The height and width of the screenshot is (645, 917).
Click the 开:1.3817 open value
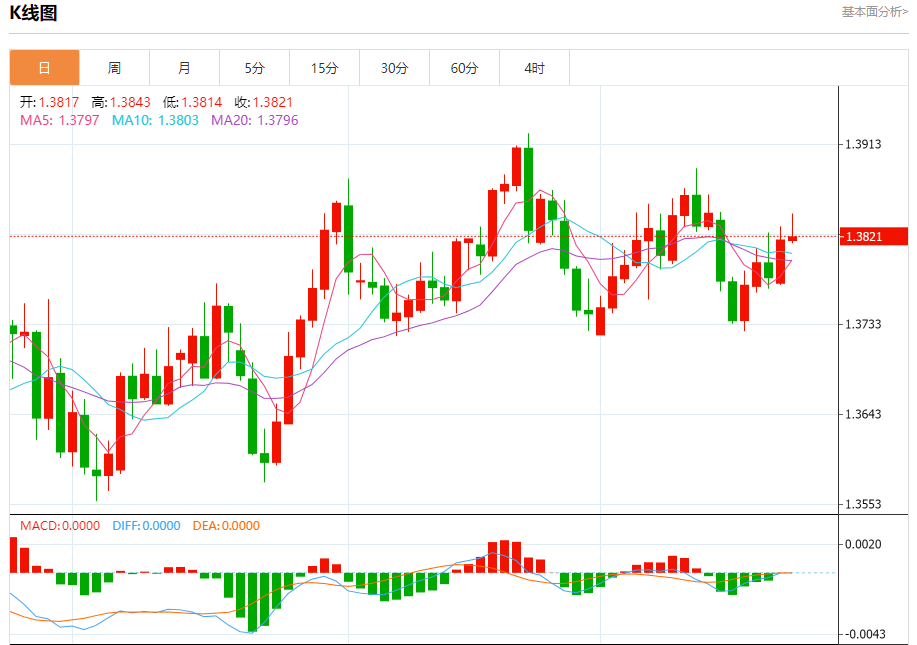49,102
